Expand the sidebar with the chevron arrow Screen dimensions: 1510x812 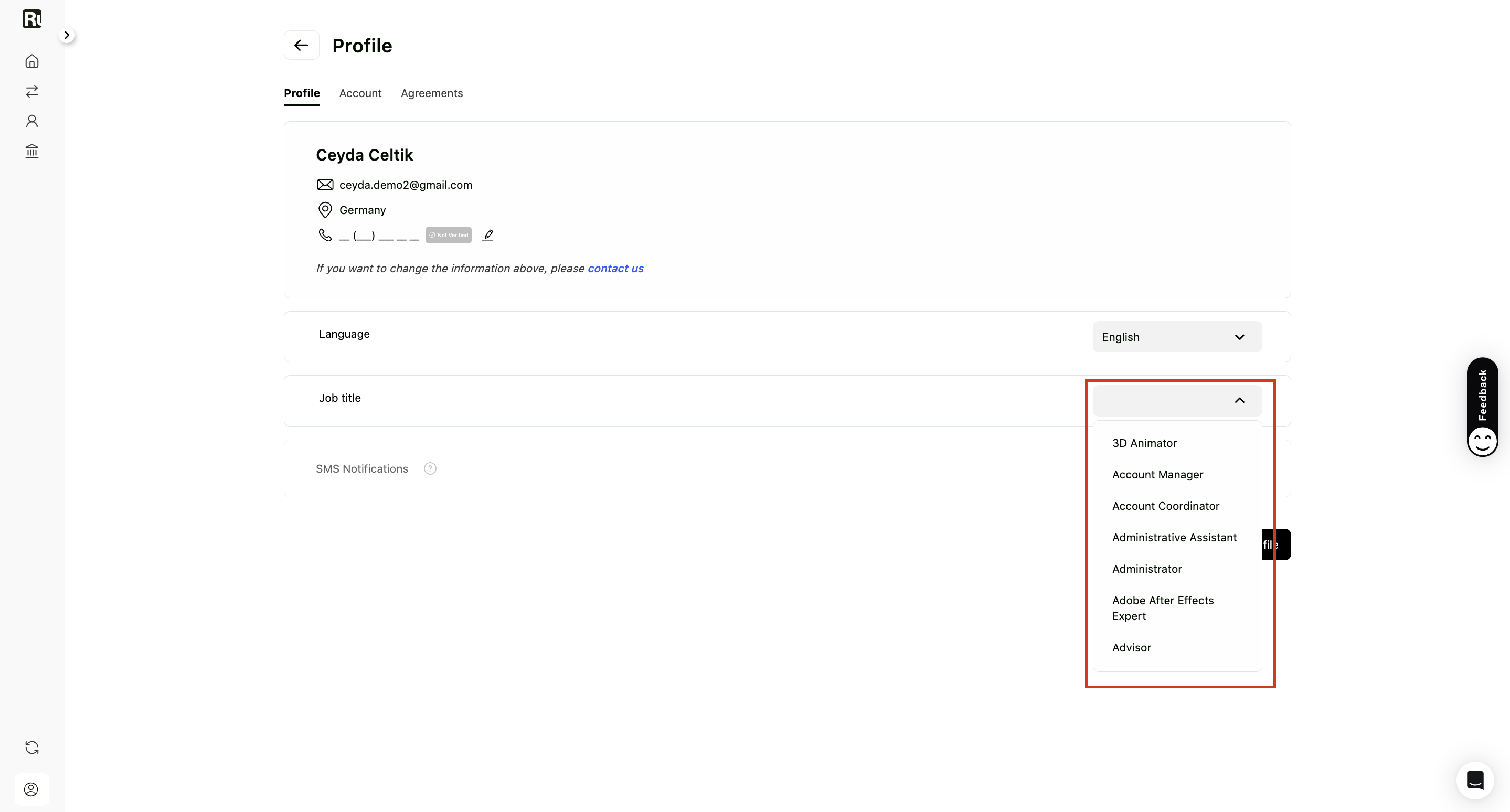pos(67,35)
